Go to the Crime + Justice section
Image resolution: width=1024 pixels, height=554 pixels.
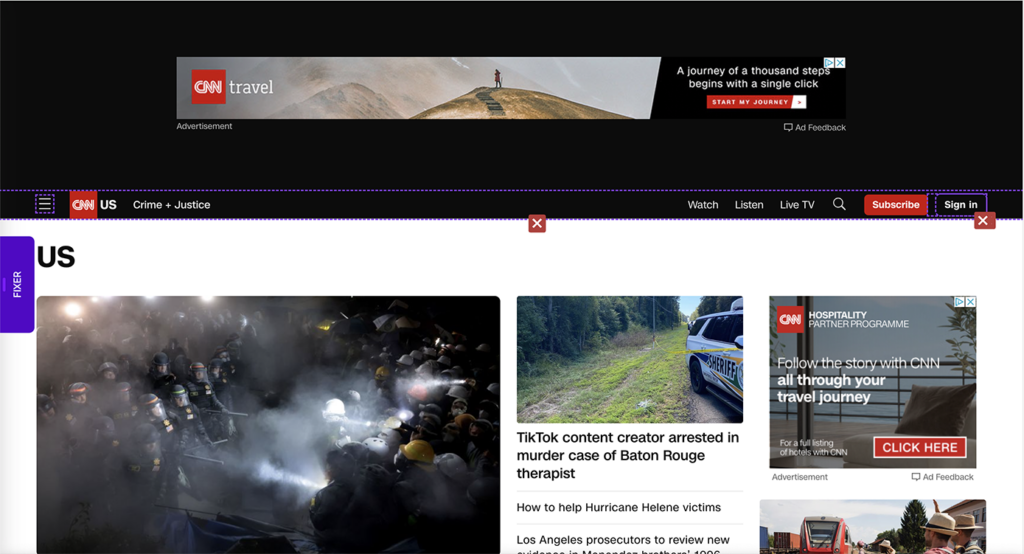tap(171, 205)
